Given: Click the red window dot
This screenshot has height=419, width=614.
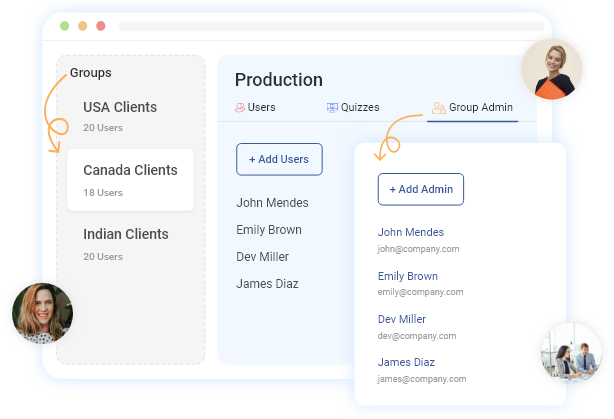Looking at the screenshot, I should point(100,26).
